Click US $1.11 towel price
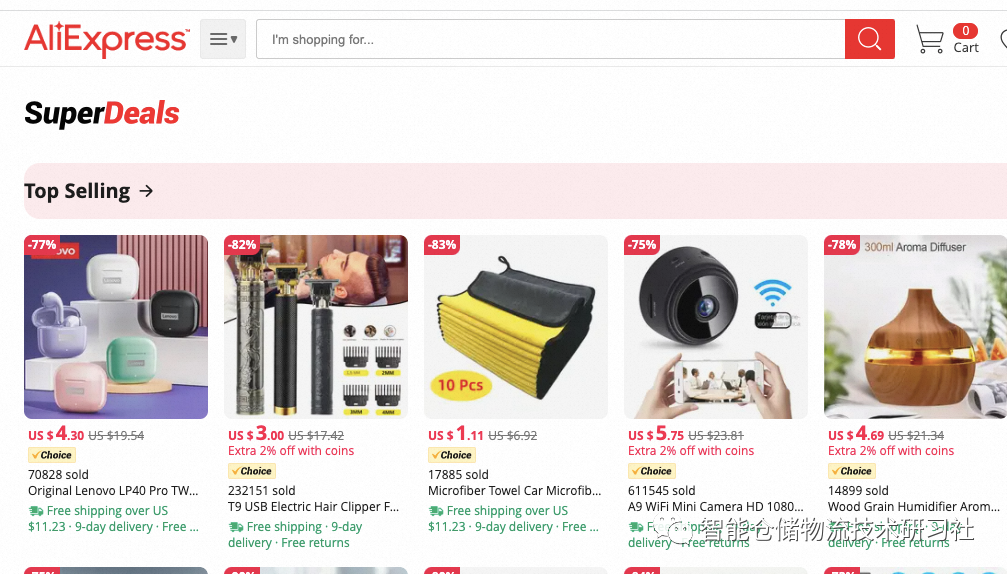This screenshot has width=1007, height=574. (x=456, y=434)
